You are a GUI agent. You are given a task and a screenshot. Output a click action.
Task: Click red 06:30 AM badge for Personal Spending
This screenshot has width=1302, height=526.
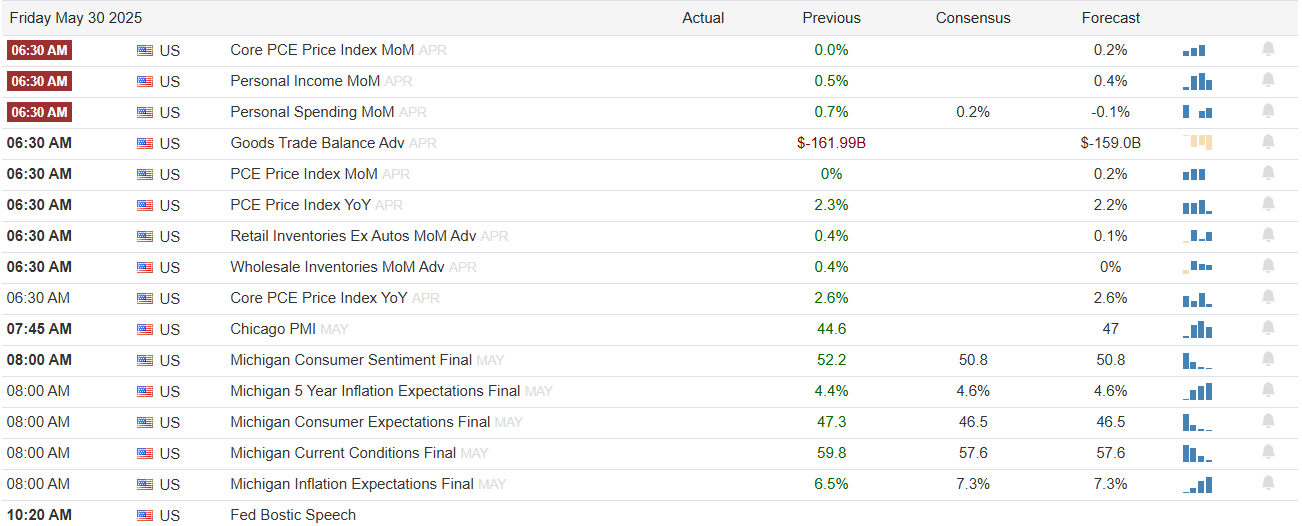(39, 112)
